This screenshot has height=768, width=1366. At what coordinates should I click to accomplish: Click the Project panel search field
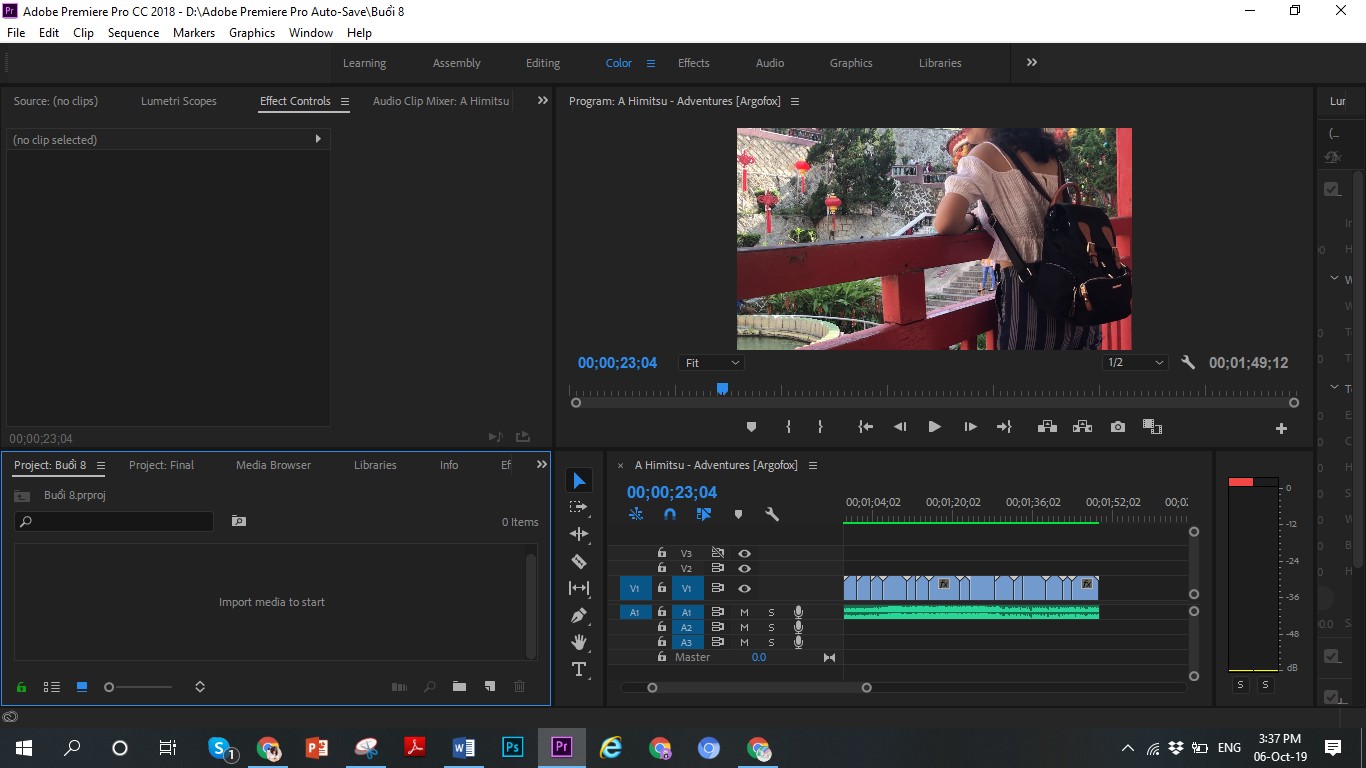coord(114,521)
